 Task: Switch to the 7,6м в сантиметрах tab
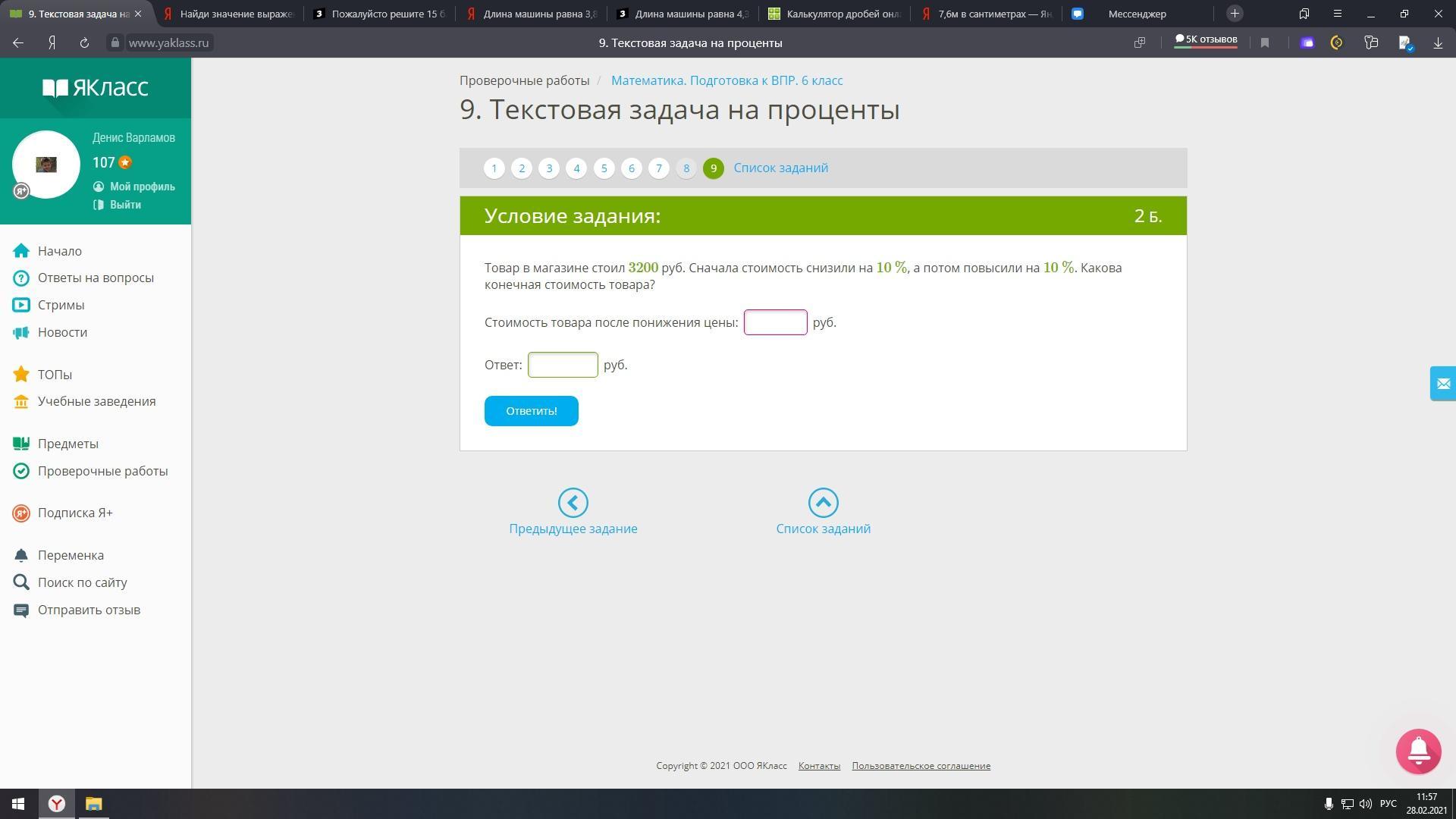[986, 14]
